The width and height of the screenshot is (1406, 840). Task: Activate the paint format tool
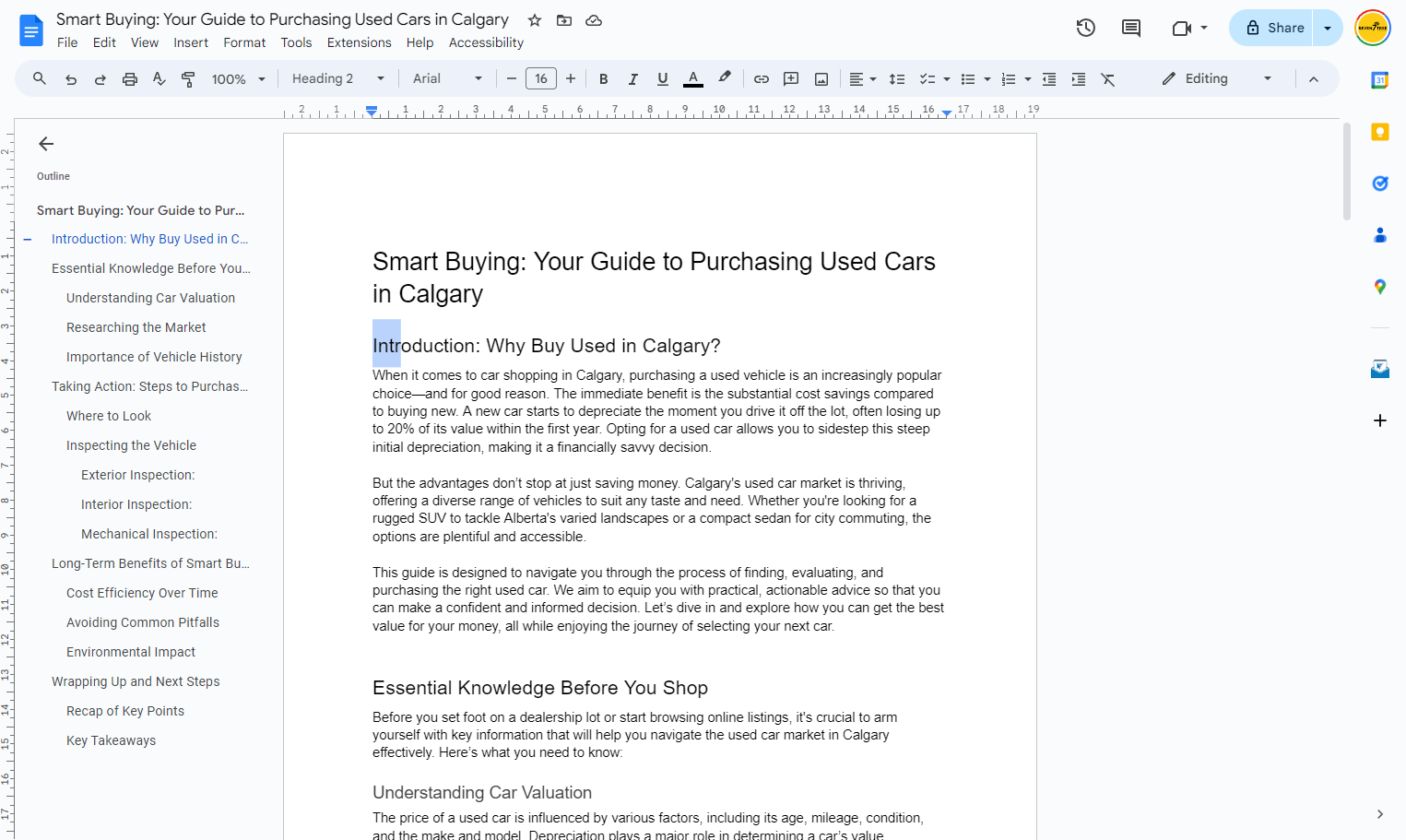[188, 79]
